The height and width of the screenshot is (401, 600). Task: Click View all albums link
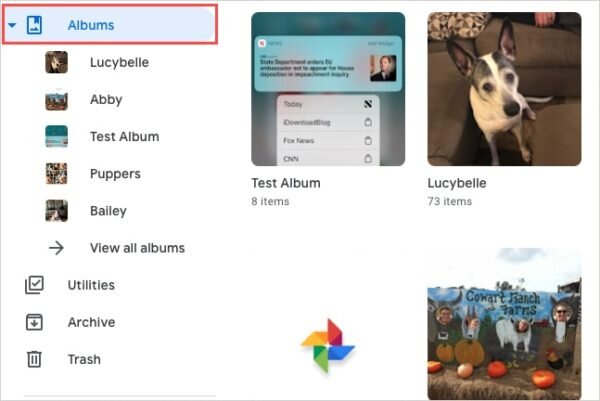(137, 248)
